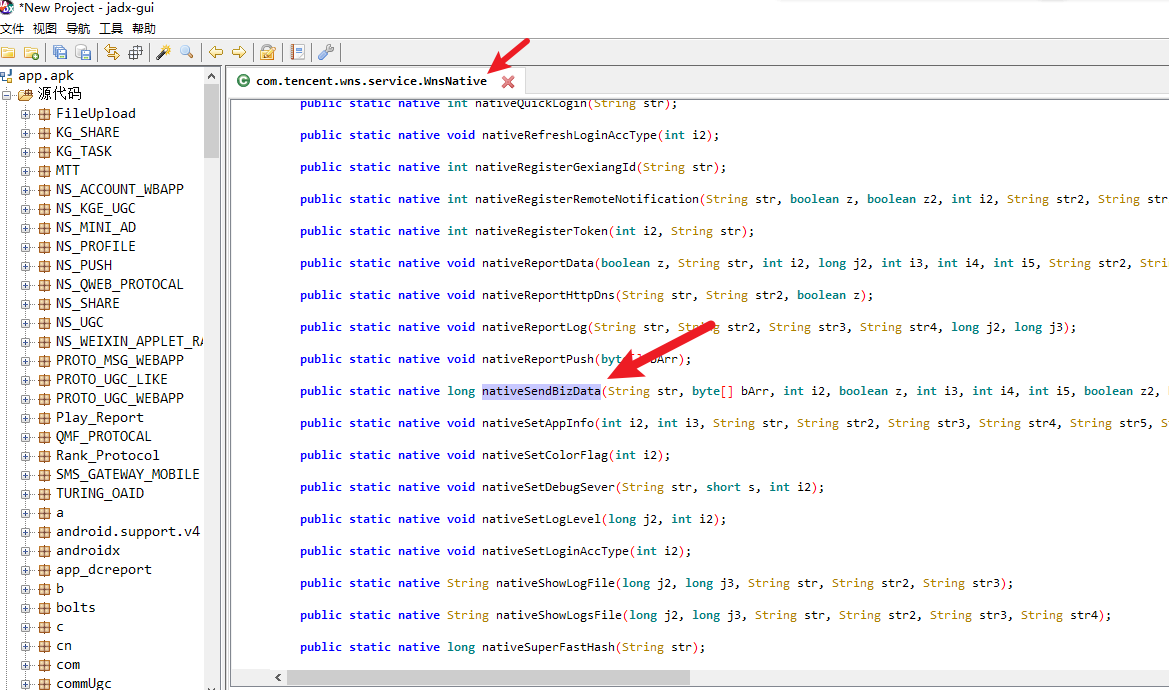Click the tree panel vertical scrollbar thumb
Screen dimensions: 1169x690
212,121
